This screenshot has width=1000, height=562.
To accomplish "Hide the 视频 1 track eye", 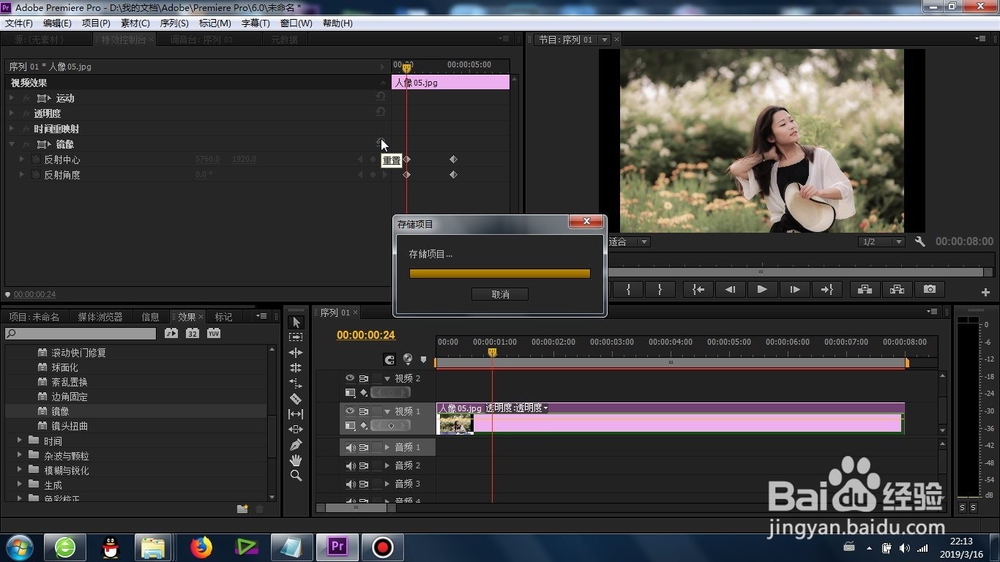I will pyautogui.click(x=349, y=411).
